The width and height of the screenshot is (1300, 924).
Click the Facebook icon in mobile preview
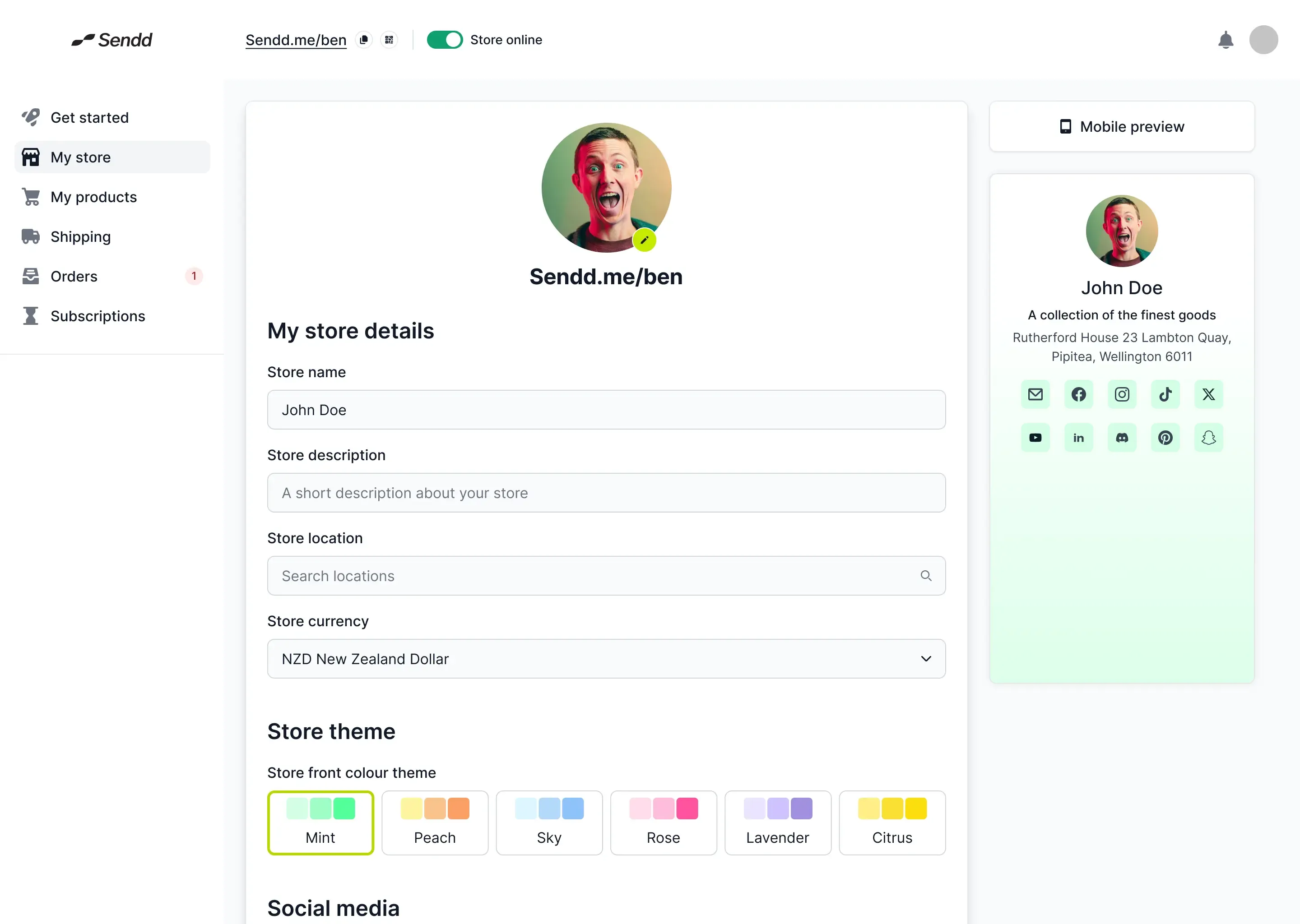pyautogui.click(x=1078, y=394)
